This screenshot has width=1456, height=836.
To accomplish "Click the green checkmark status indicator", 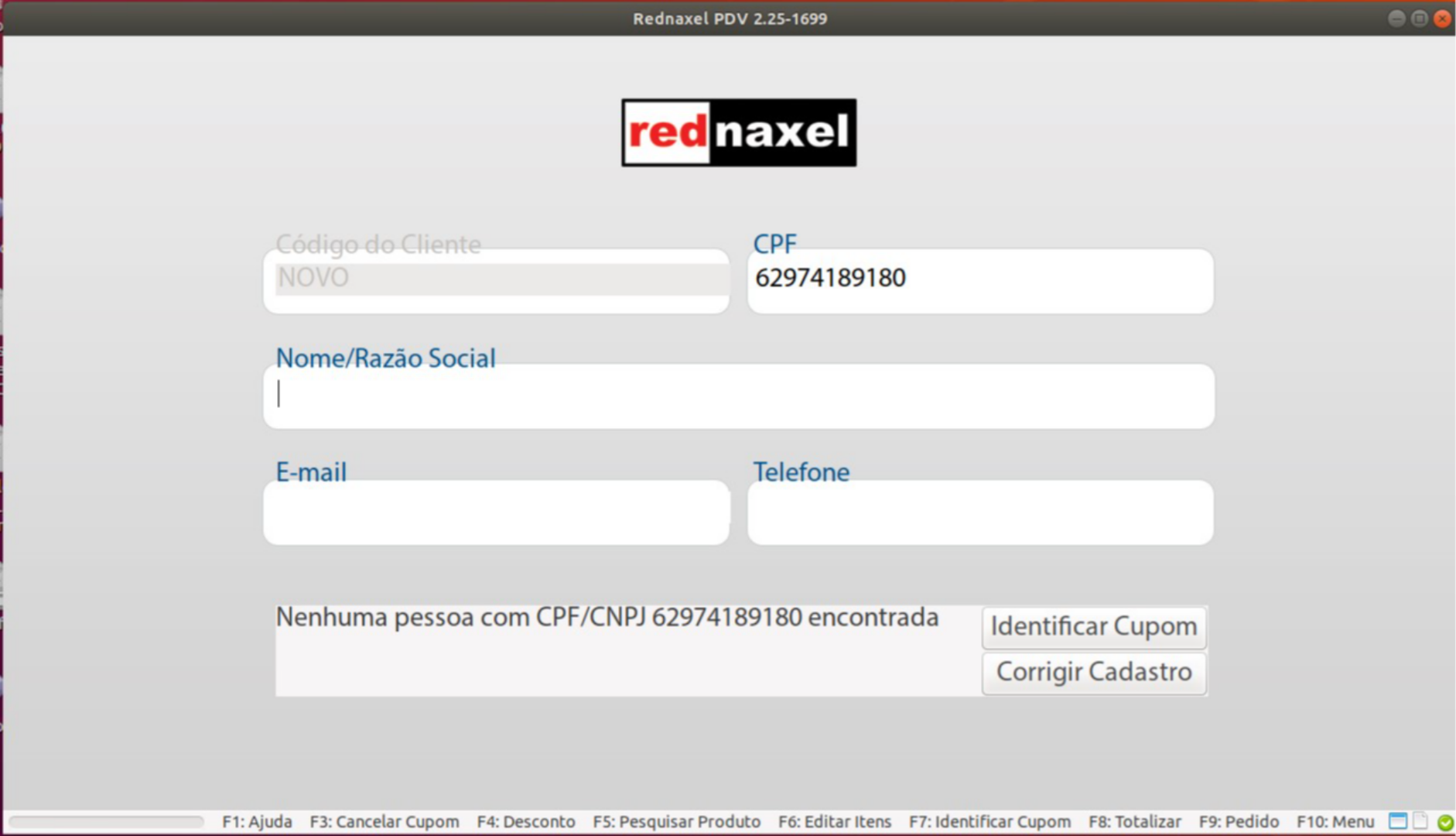I will [x=1444, y=821].
